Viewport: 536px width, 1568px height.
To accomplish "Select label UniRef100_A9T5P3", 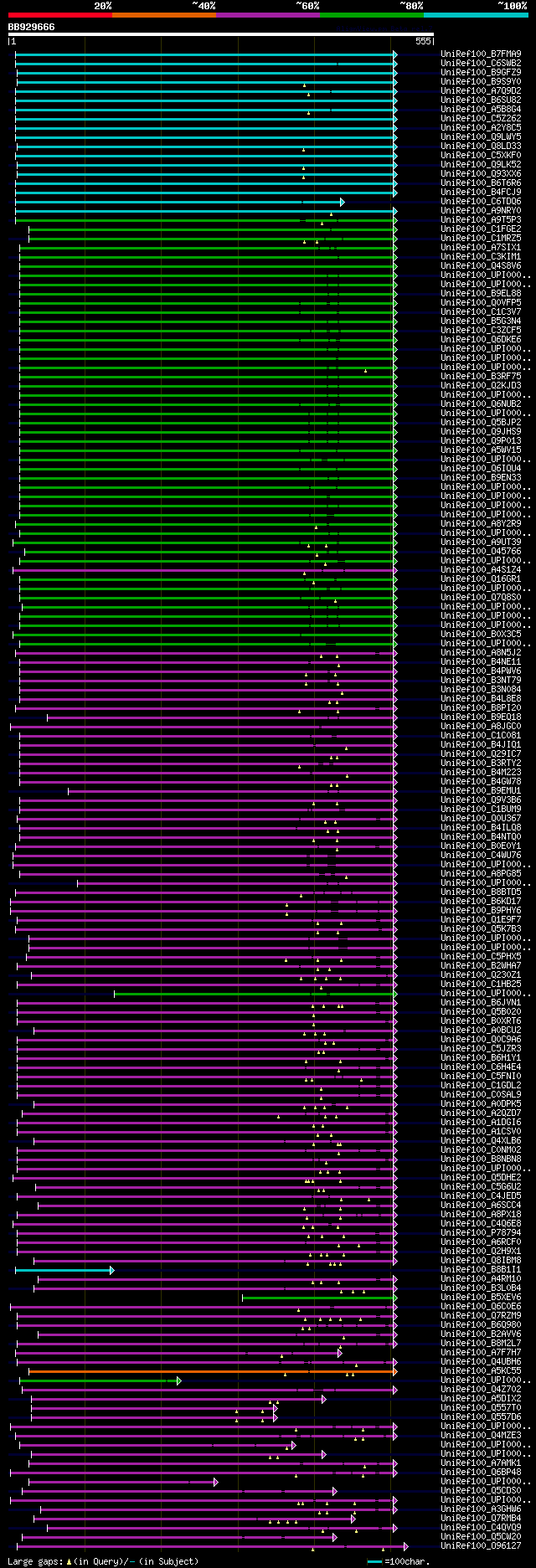I will click(481, 220).
